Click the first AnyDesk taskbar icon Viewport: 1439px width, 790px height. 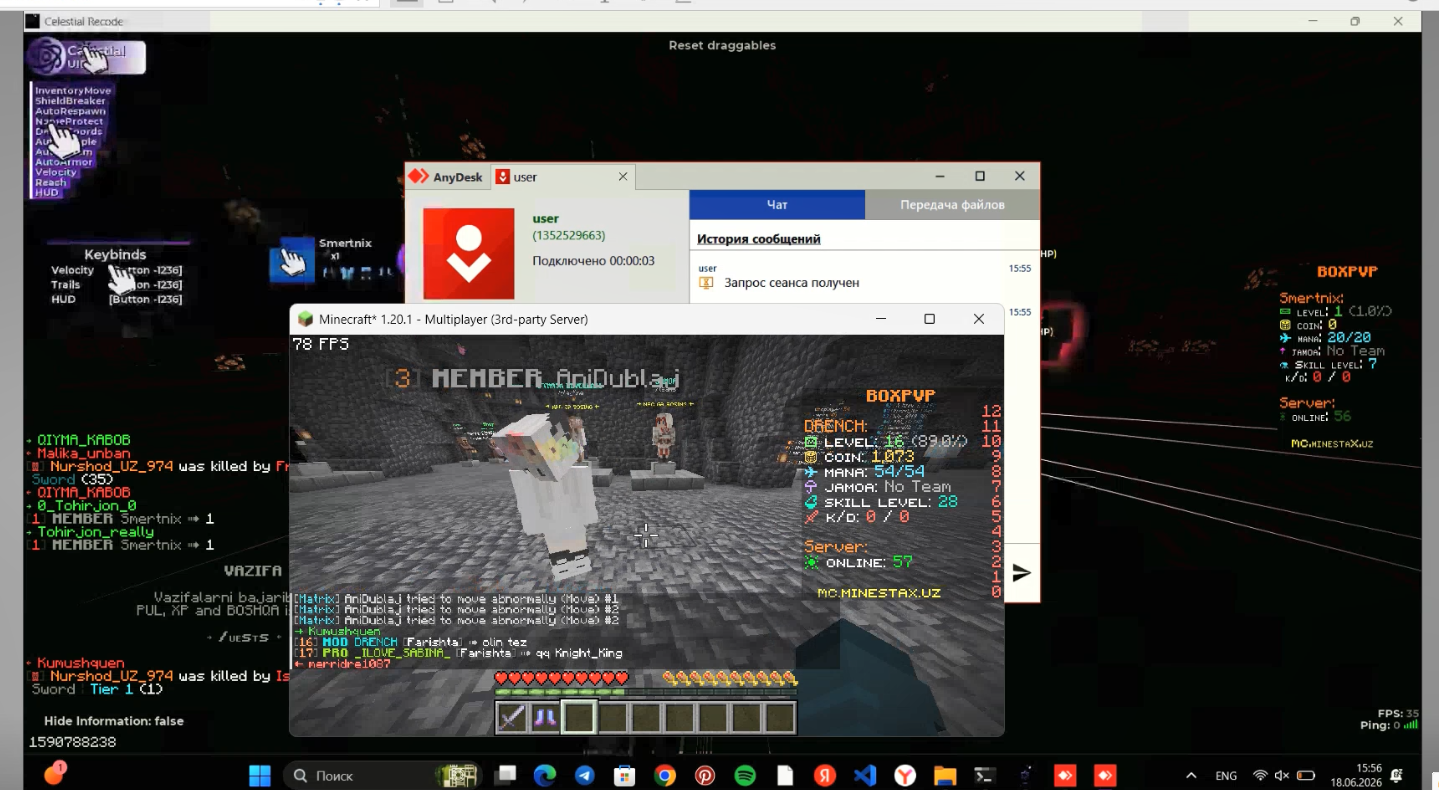[x=1064, y=775]
